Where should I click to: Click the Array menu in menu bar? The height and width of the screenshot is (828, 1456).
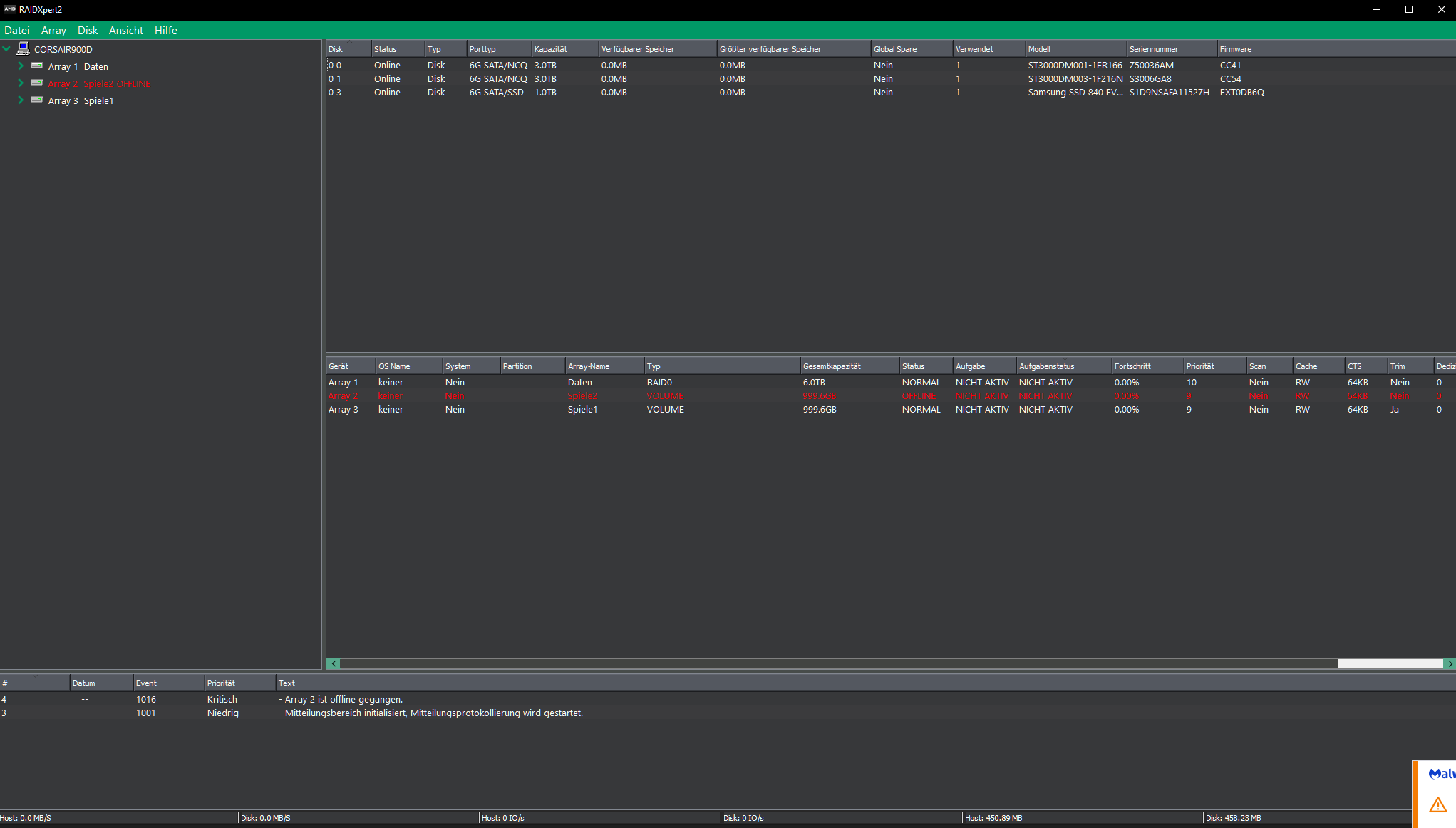point(53,30)
